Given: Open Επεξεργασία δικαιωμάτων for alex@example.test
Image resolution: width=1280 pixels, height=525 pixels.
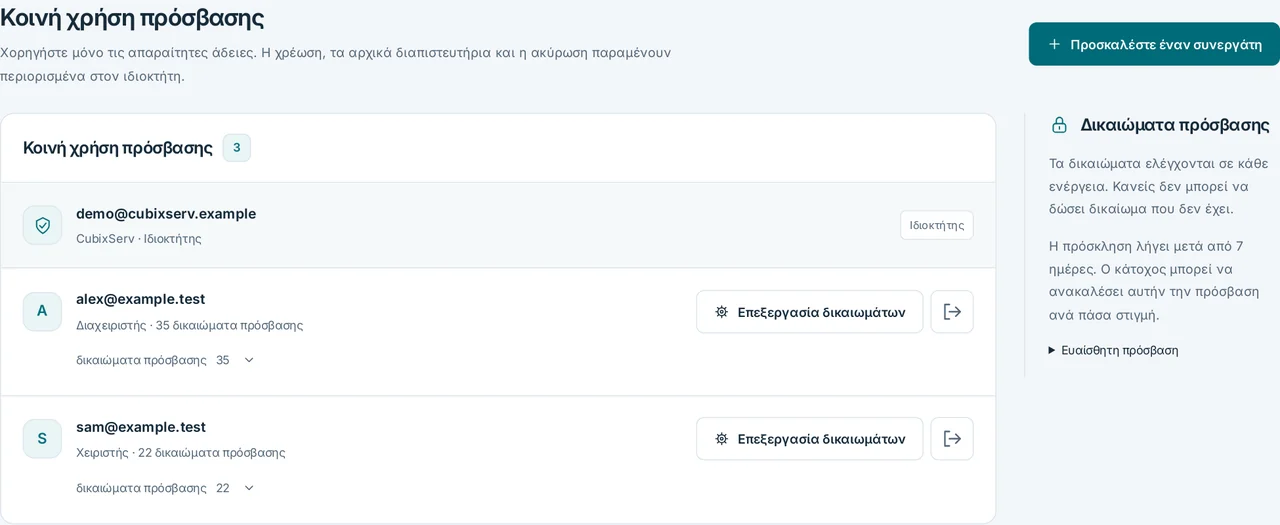Looking at the screenshot, I should coord(810,312).
